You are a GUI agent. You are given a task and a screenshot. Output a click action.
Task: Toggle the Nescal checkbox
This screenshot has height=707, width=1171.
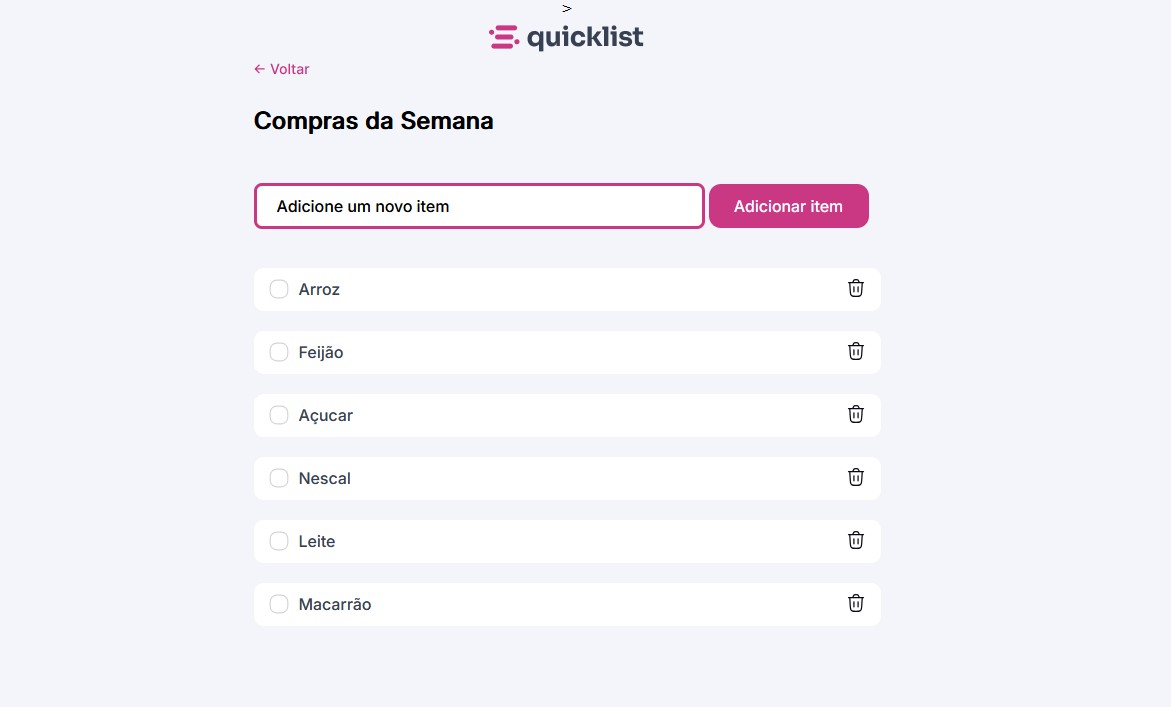pos(279,478)
